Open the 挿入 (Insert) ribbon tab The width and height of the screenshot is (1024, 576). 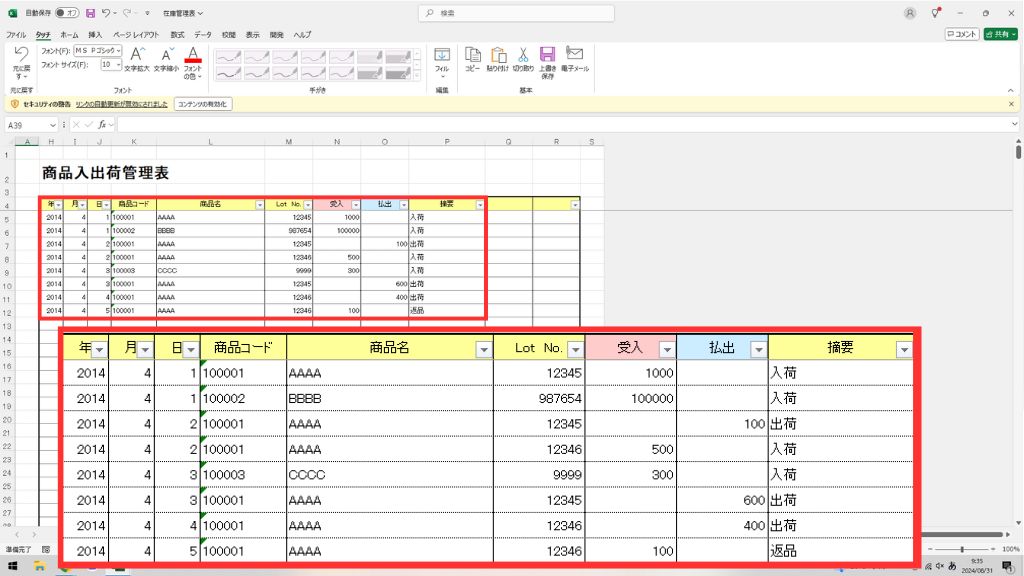(x=95, y=34)
